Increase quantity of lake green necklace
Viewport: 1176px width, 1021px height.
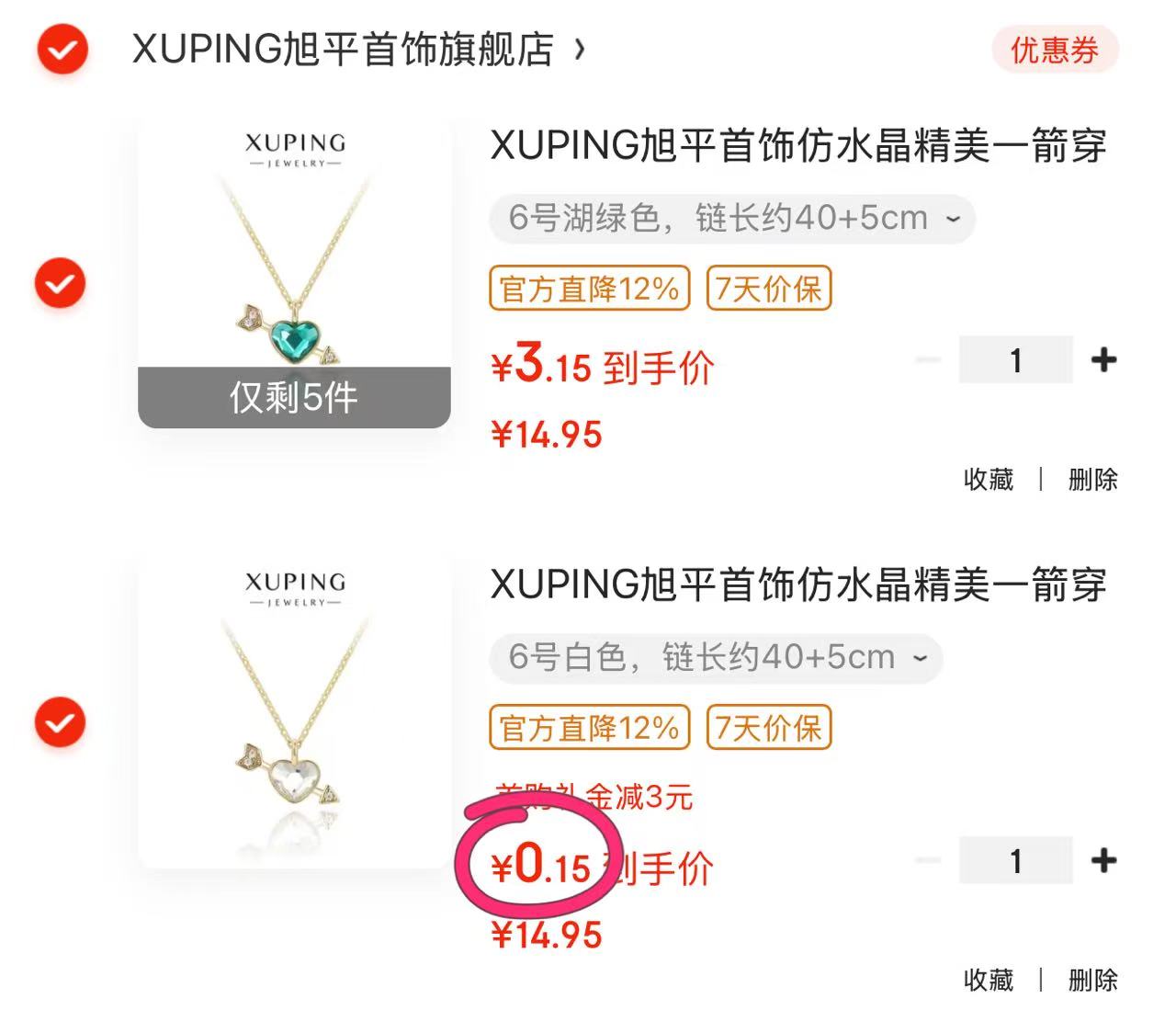coord(1103,360)
